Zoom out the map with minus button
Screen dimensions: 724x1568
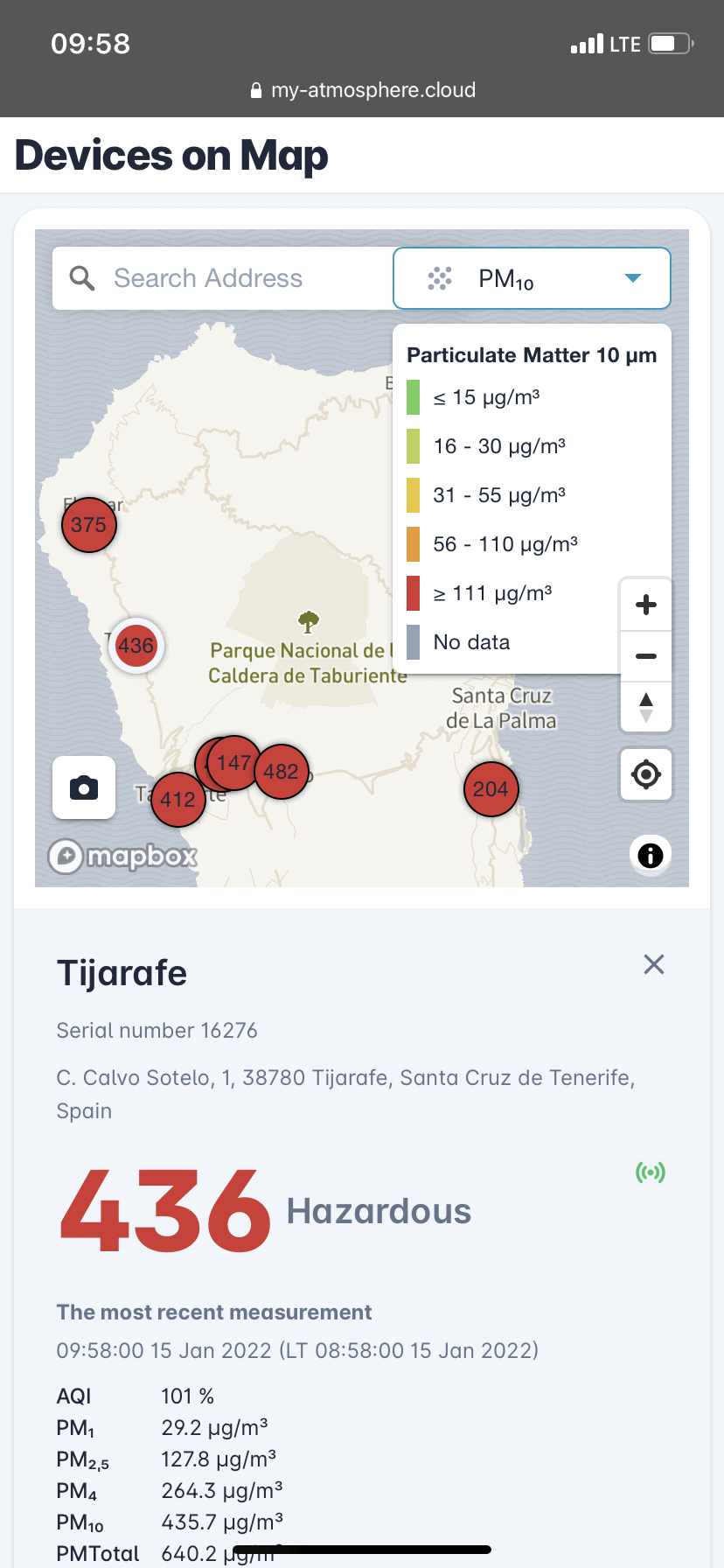point(646,656)
